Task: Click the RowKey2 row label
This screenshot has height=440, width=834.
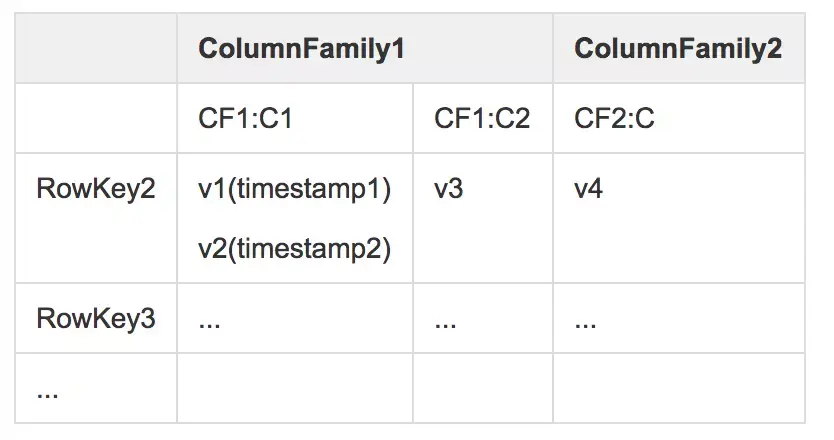Action: [x=96, y=189]
